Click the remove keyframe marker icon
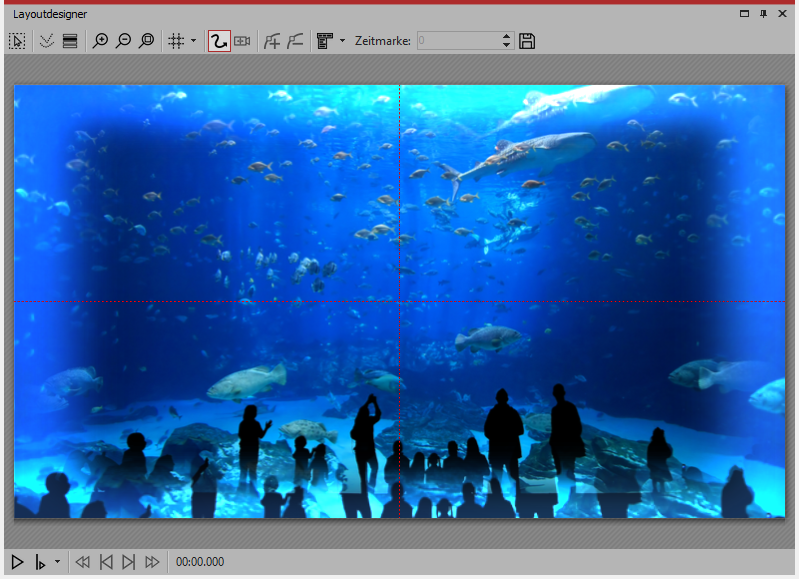This screenshot has width=799, height=579. [x=295, y=41]
